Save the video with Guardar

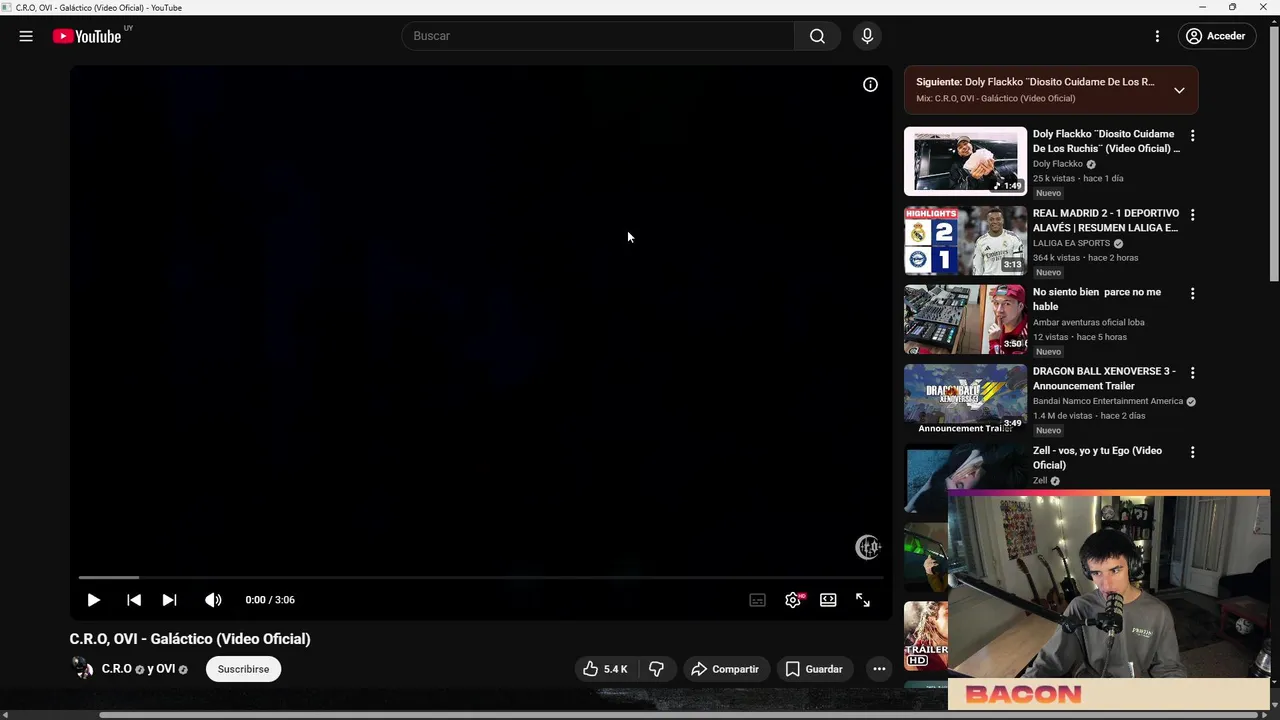814,669
